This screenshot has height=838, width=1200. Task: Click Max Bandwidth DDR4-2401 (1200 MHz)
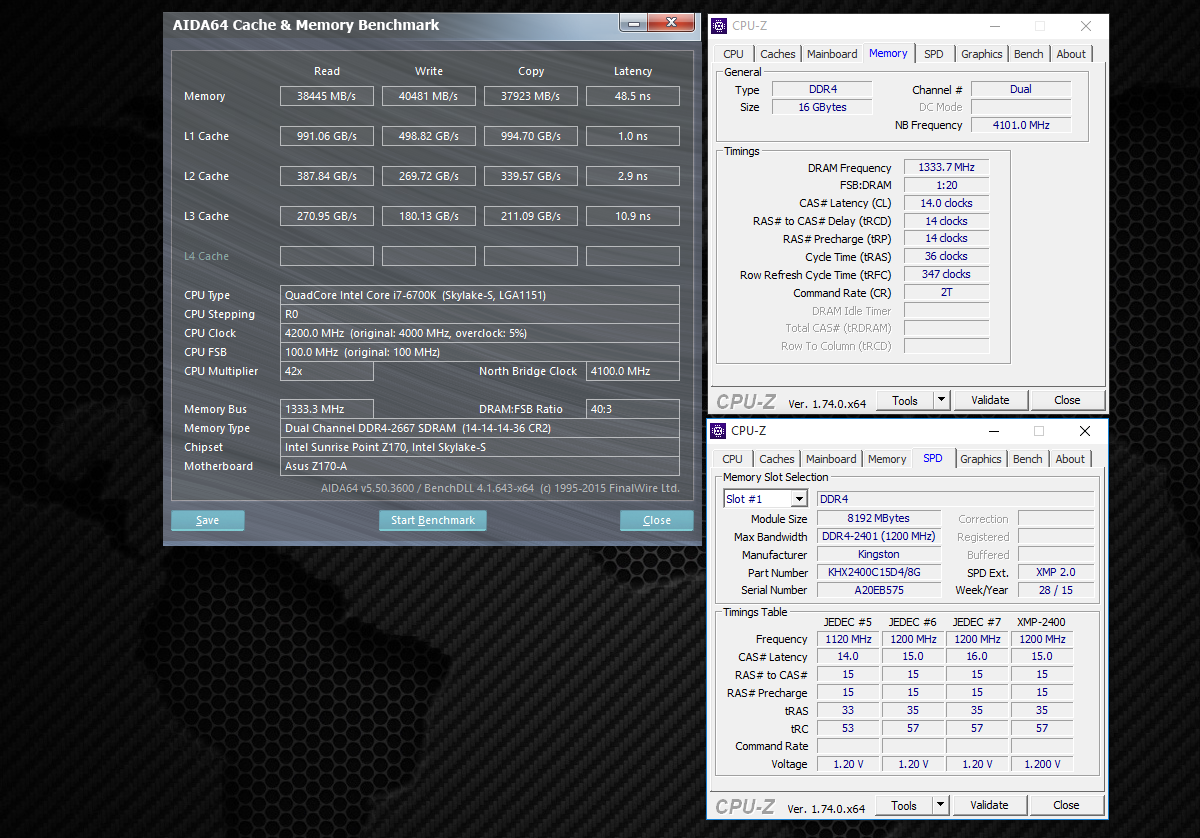pyautogui.click(x=879, y=536)
